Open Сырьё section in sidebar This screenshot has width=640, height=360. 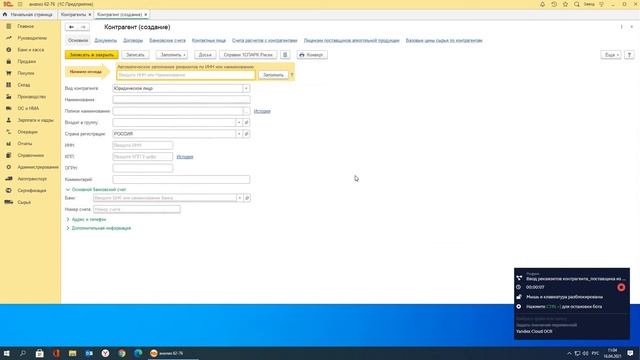coord(24,202)
